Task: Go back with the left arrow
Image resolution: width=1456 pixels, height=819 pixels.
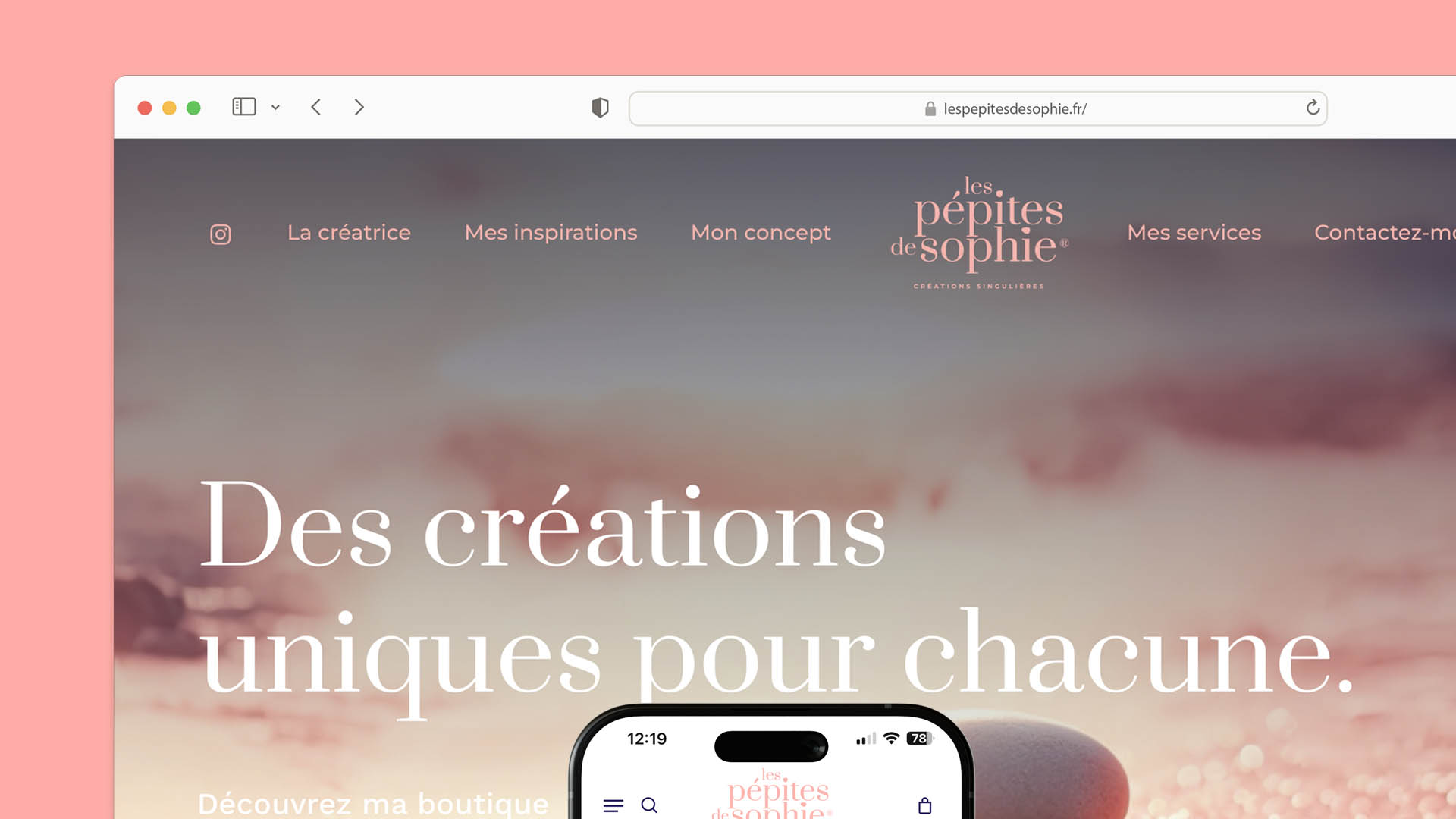Action: point(316,107)
